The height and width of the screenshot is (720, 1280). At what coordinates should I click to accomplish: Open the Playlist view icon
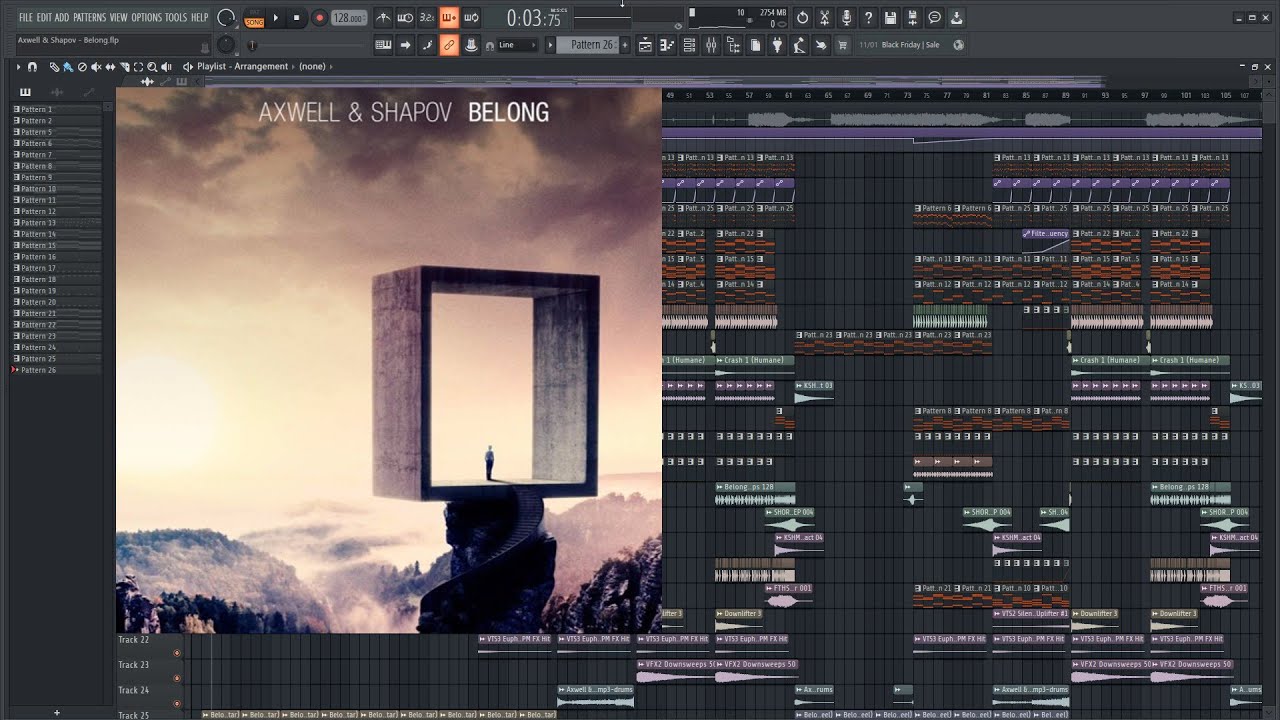(x=645, y=45)
